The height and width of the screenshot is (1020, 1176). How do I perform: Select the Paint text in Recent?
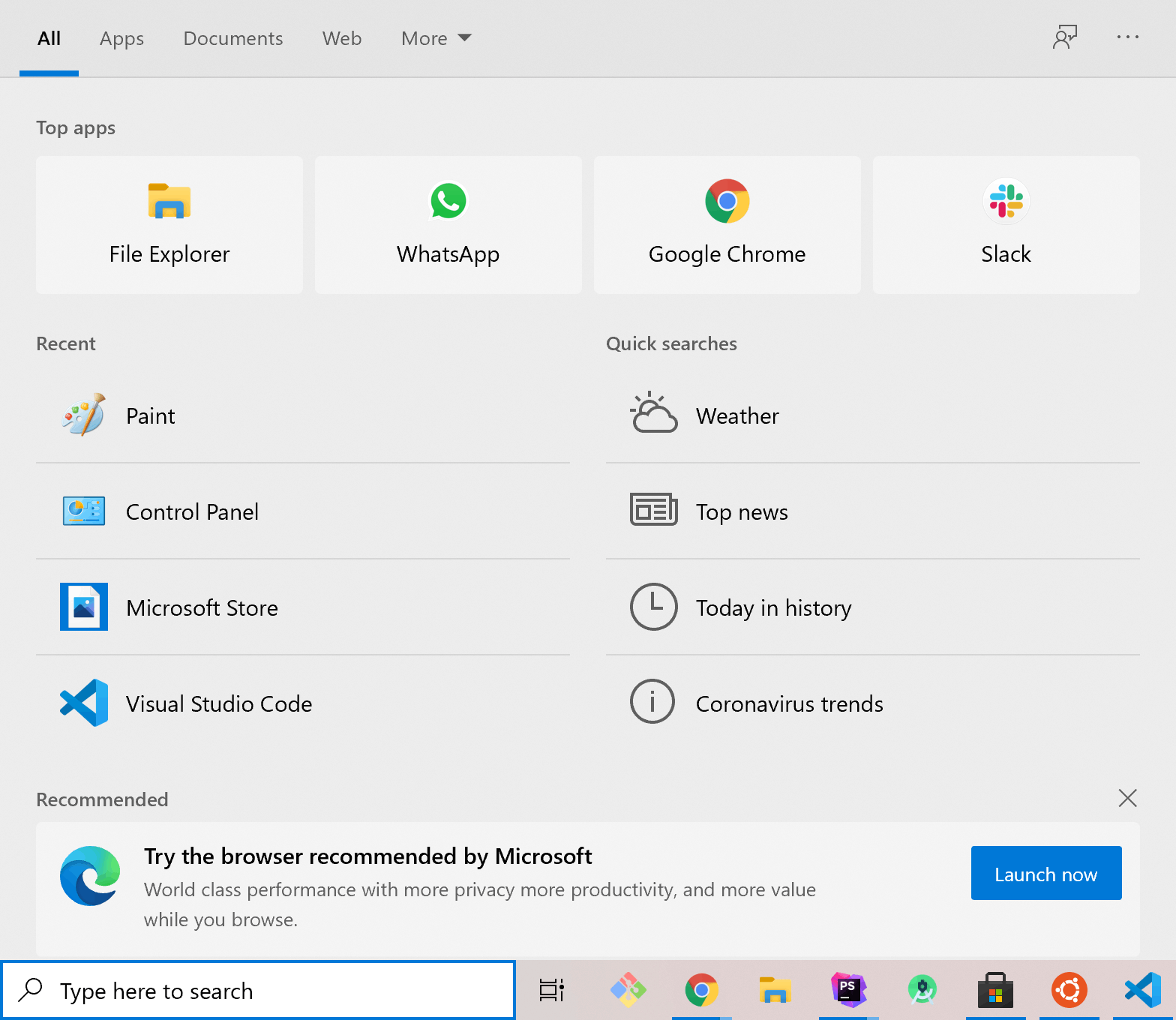pos(151,416)
